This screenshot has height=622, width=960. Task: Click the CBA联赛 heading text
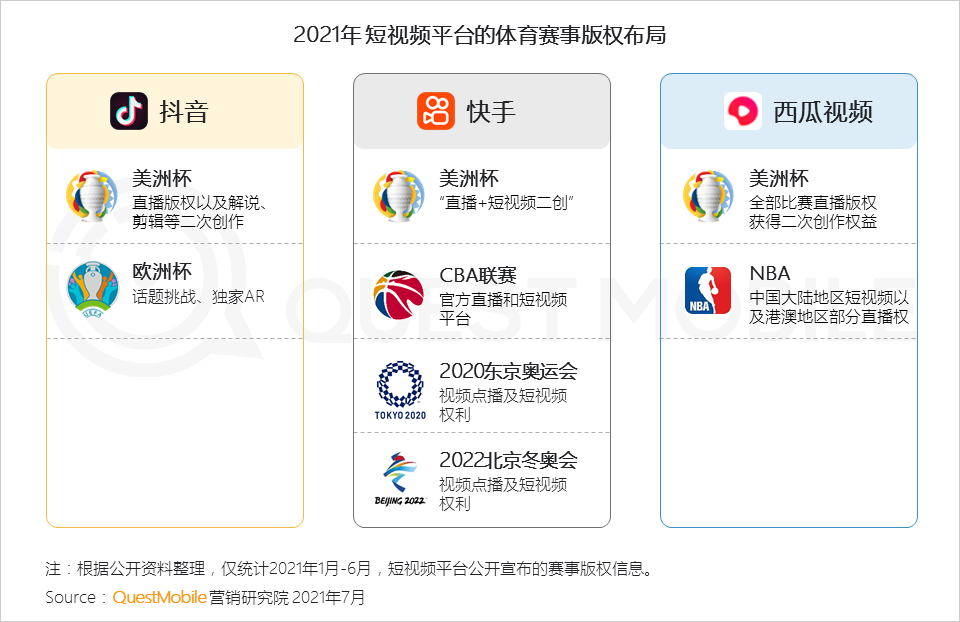point(478,275)
